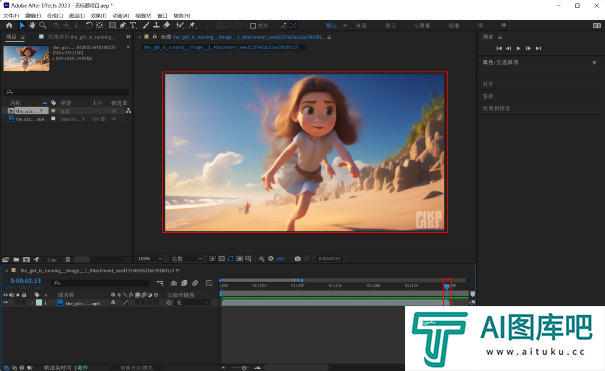Select the Roto Brush tool
Image resolution: width=605 pixels, height=371 pixels.
(179, 25)
